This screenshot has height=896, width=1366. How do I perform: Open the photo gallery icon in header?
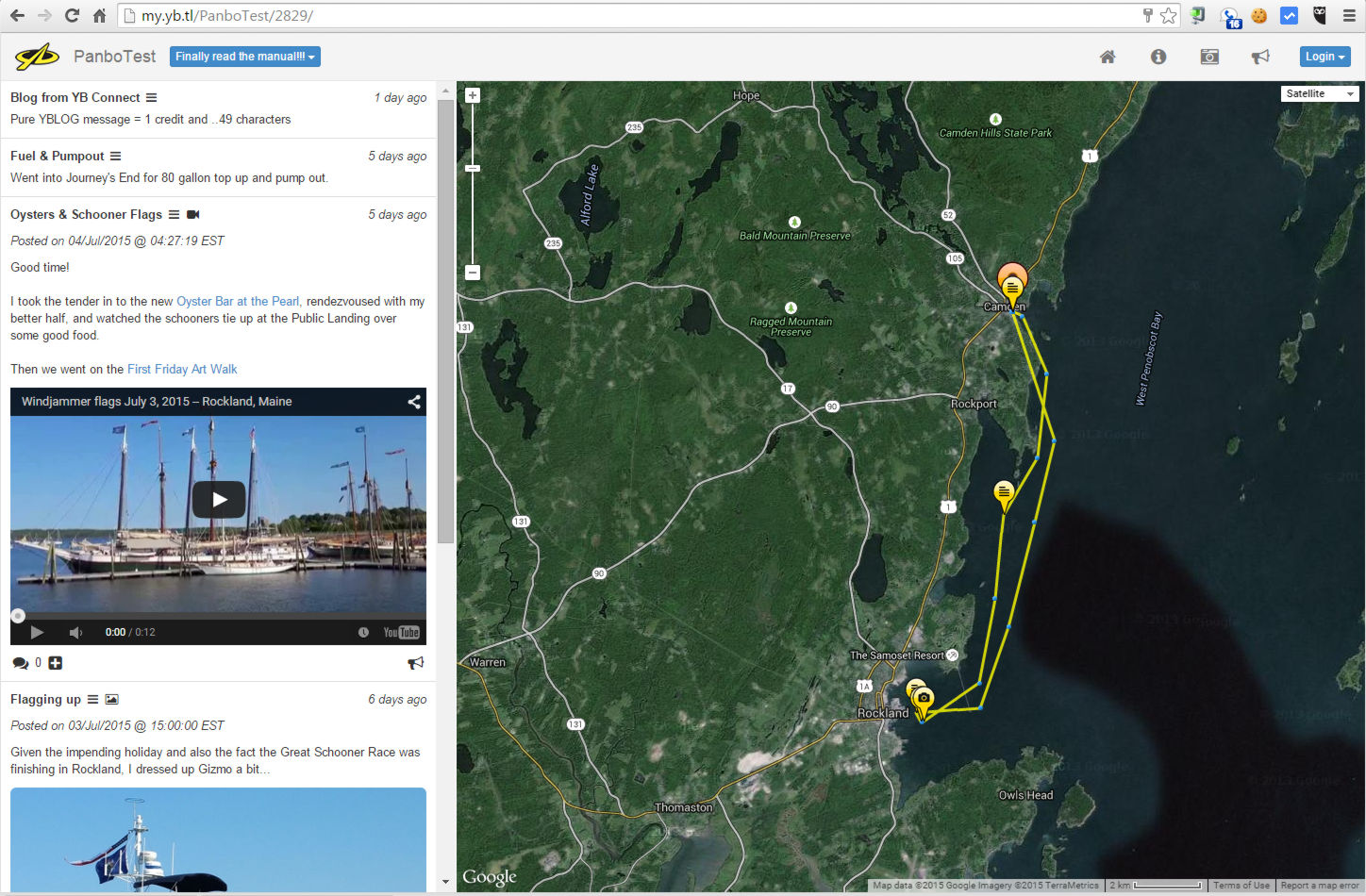(1209, 57)
